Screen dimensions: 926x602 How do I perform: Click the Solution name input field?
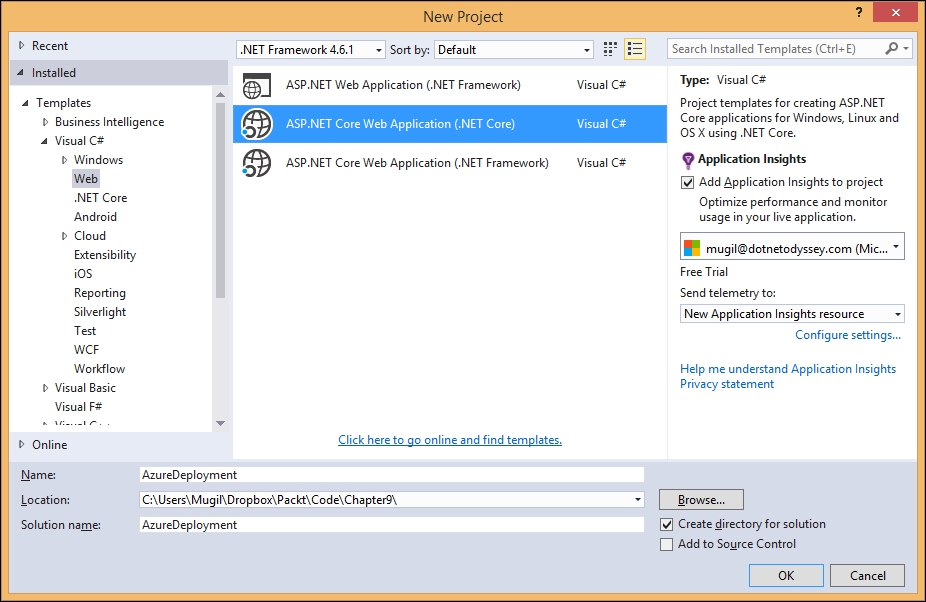point(392,525)
